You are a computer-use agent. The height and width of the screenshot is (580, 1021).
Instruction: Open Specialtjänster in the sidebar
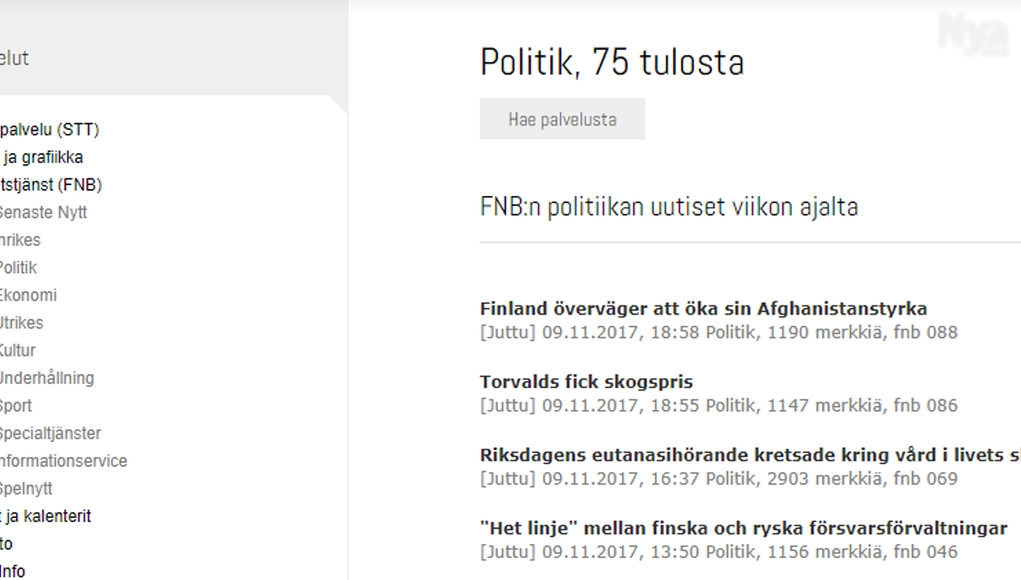[x=50, y=433]
